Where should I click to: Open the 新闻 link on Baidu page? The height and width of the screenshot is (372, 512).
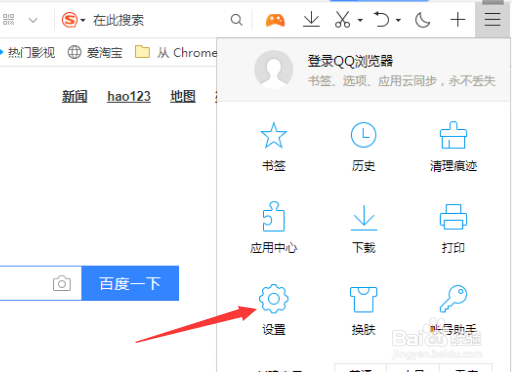point(75,97)
